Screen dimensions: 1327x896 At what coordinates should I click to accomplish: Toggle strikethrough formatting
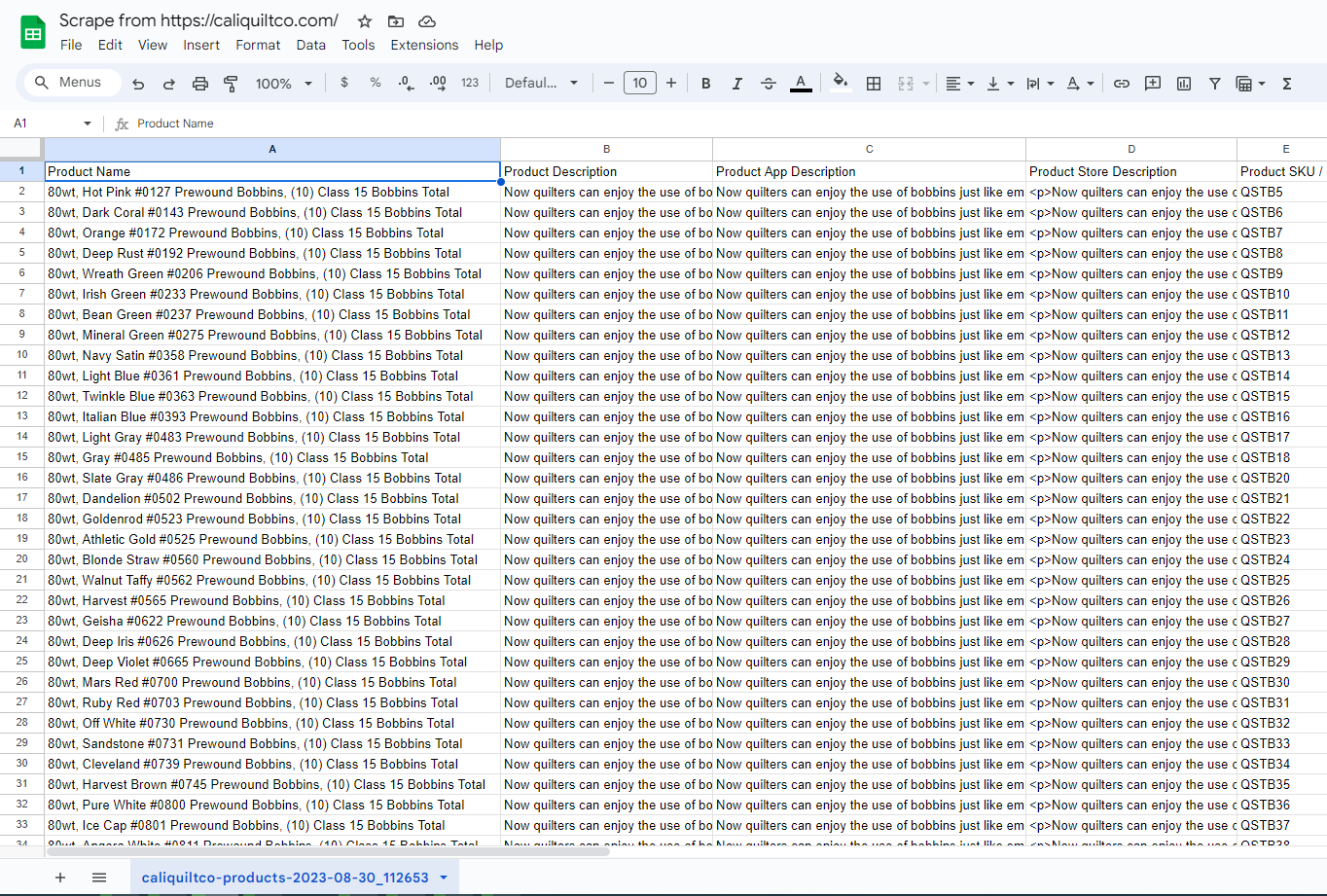coord(768,84)
